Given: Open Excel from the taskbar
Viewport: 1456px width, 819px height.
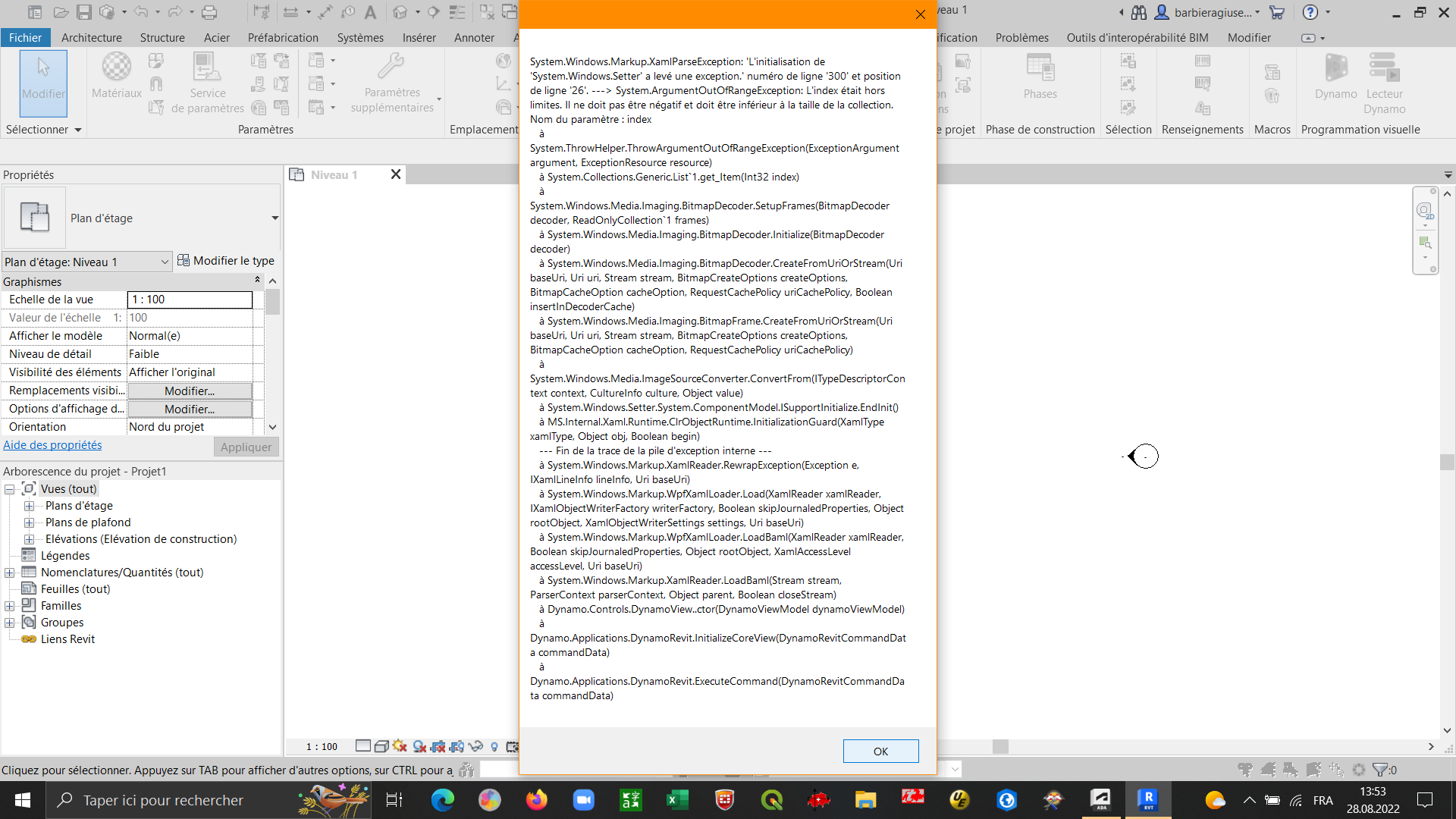Looking at the screenshot, I should 677,800.
